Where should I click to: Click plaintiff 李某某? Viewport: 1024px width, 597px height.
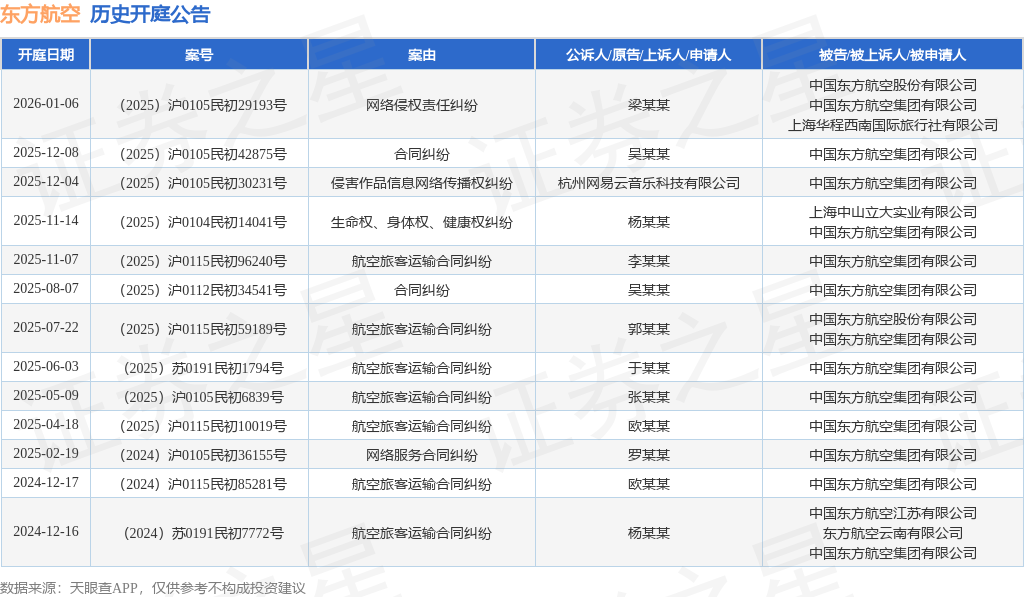pyautogui.click(x=648, y=261)
